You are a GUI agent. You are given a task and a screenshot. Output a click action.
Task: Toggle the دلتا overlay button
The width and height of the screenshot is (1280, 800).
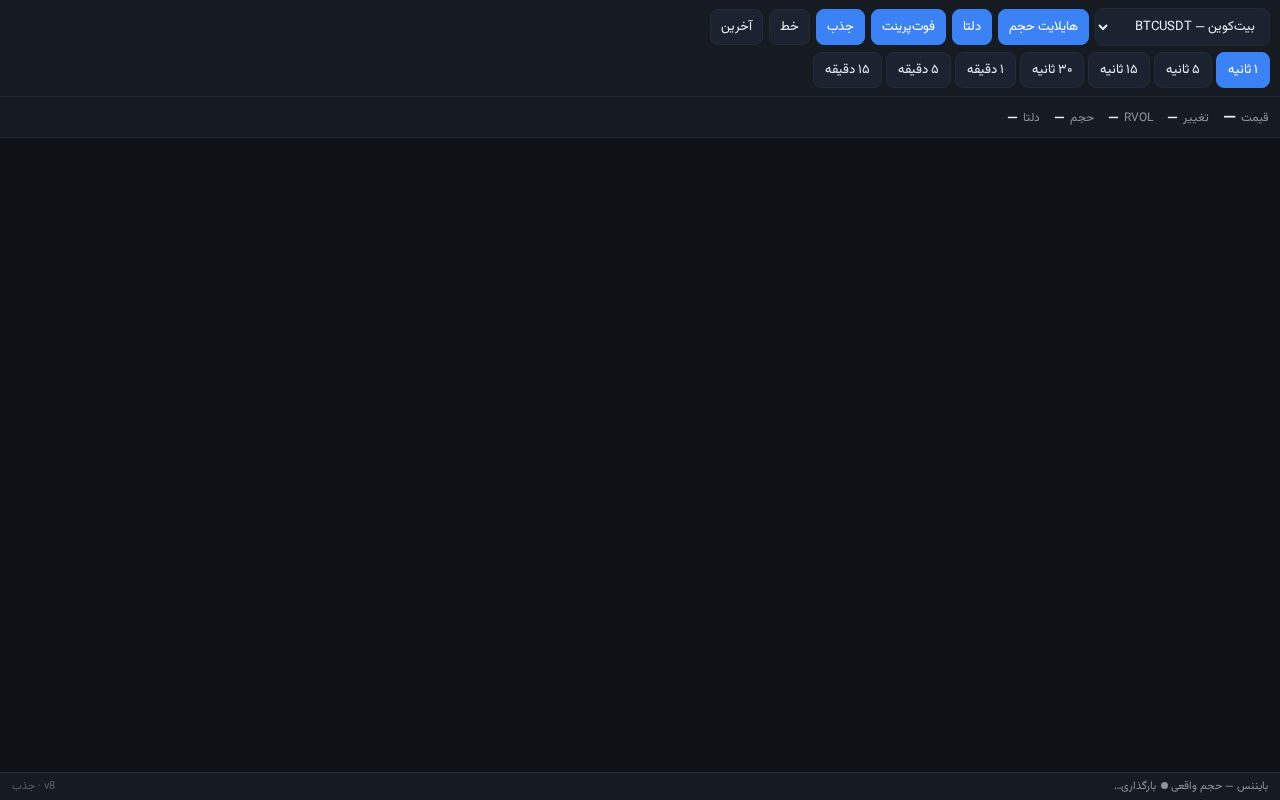pos(972,27)
